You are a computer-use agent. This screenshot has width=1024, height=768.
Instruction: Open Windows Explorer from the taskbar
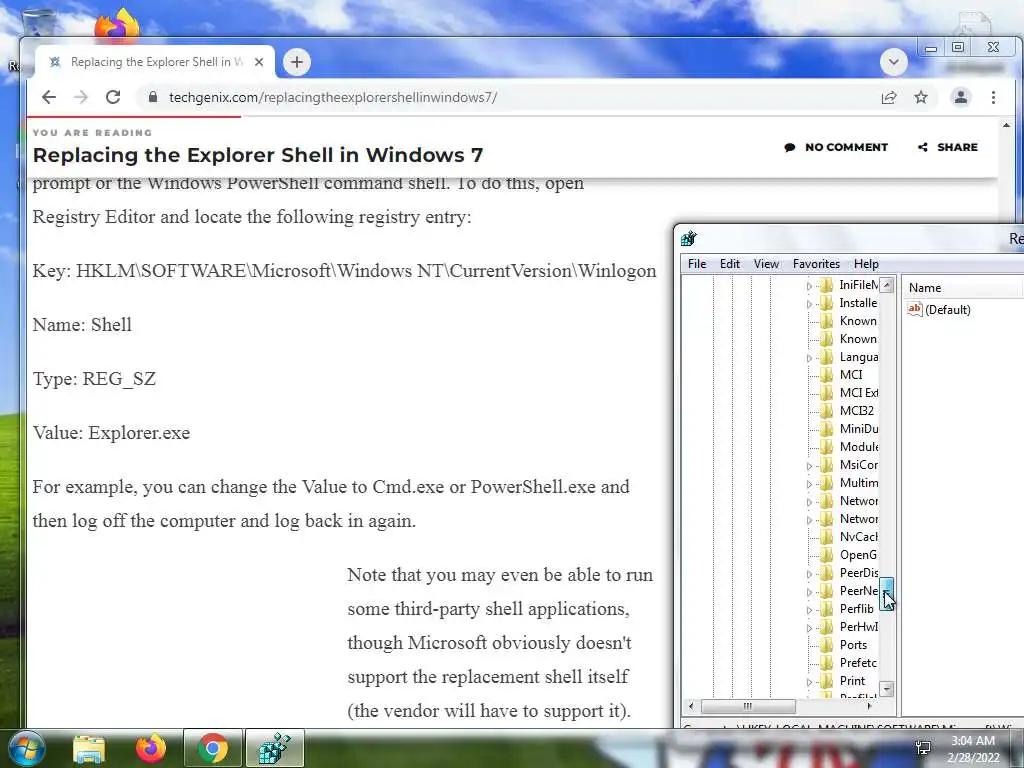tap(89, 749)
